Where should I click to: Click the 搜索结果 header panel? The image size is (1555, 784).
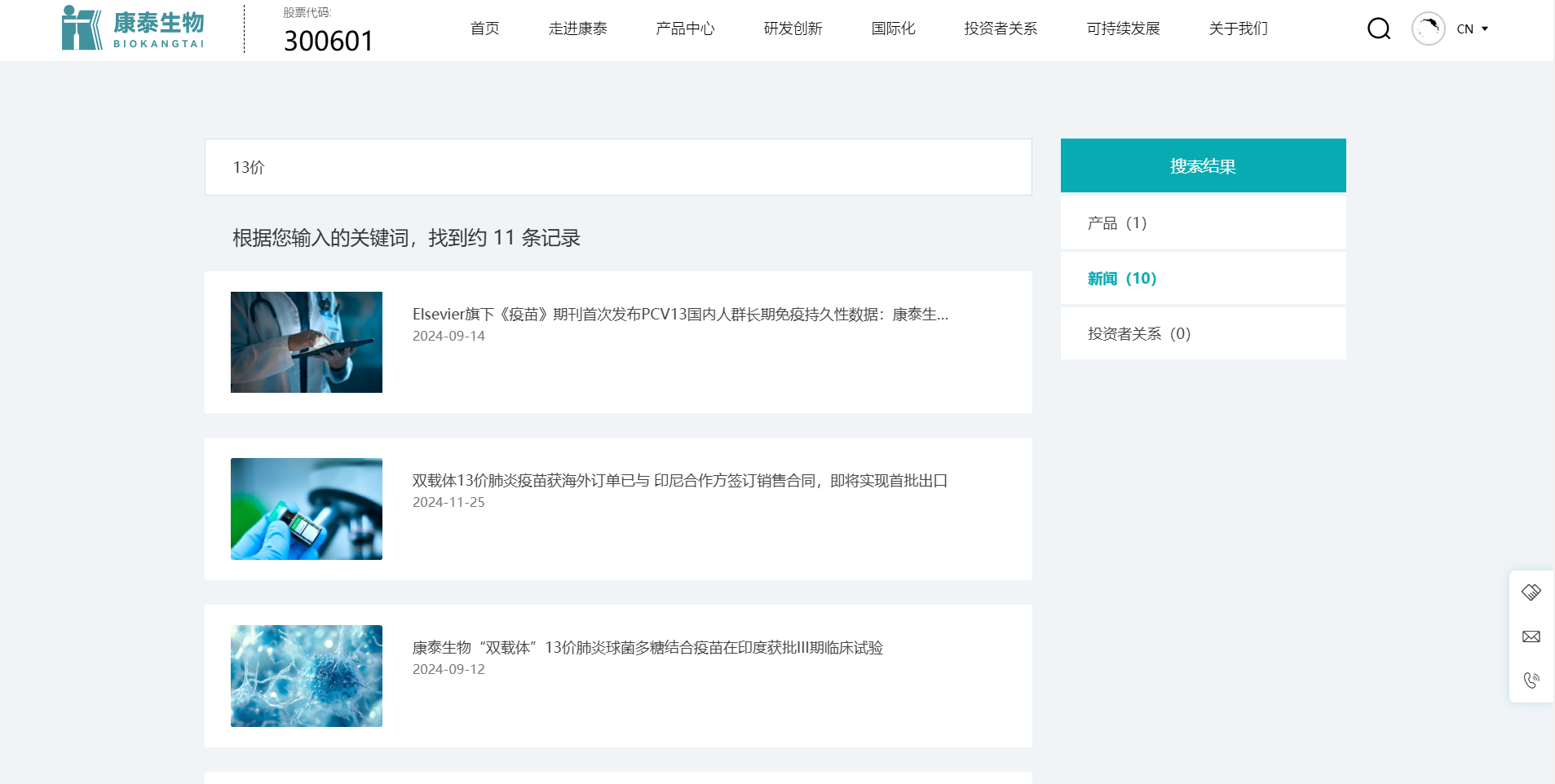point(1202,165)
